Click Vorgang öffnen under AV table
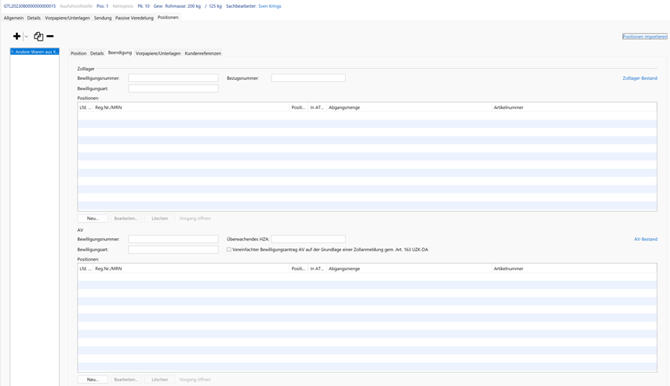The height and width of the screenshot is (386, 670). click(x=195, y=380)
